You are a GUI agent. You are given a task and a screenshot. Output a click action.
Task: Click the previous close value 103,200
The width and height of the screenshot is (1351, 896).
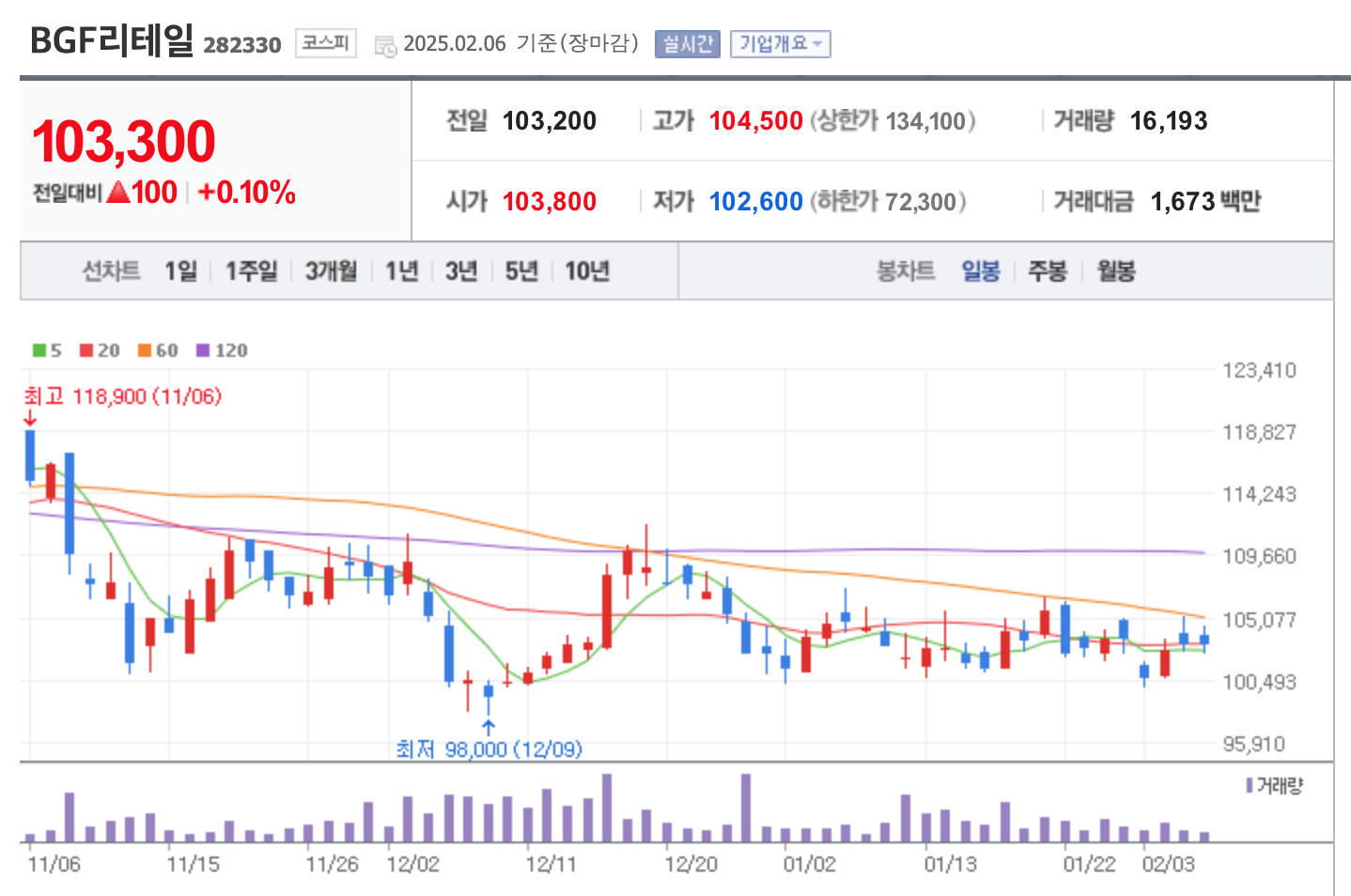tap(550, 121)
